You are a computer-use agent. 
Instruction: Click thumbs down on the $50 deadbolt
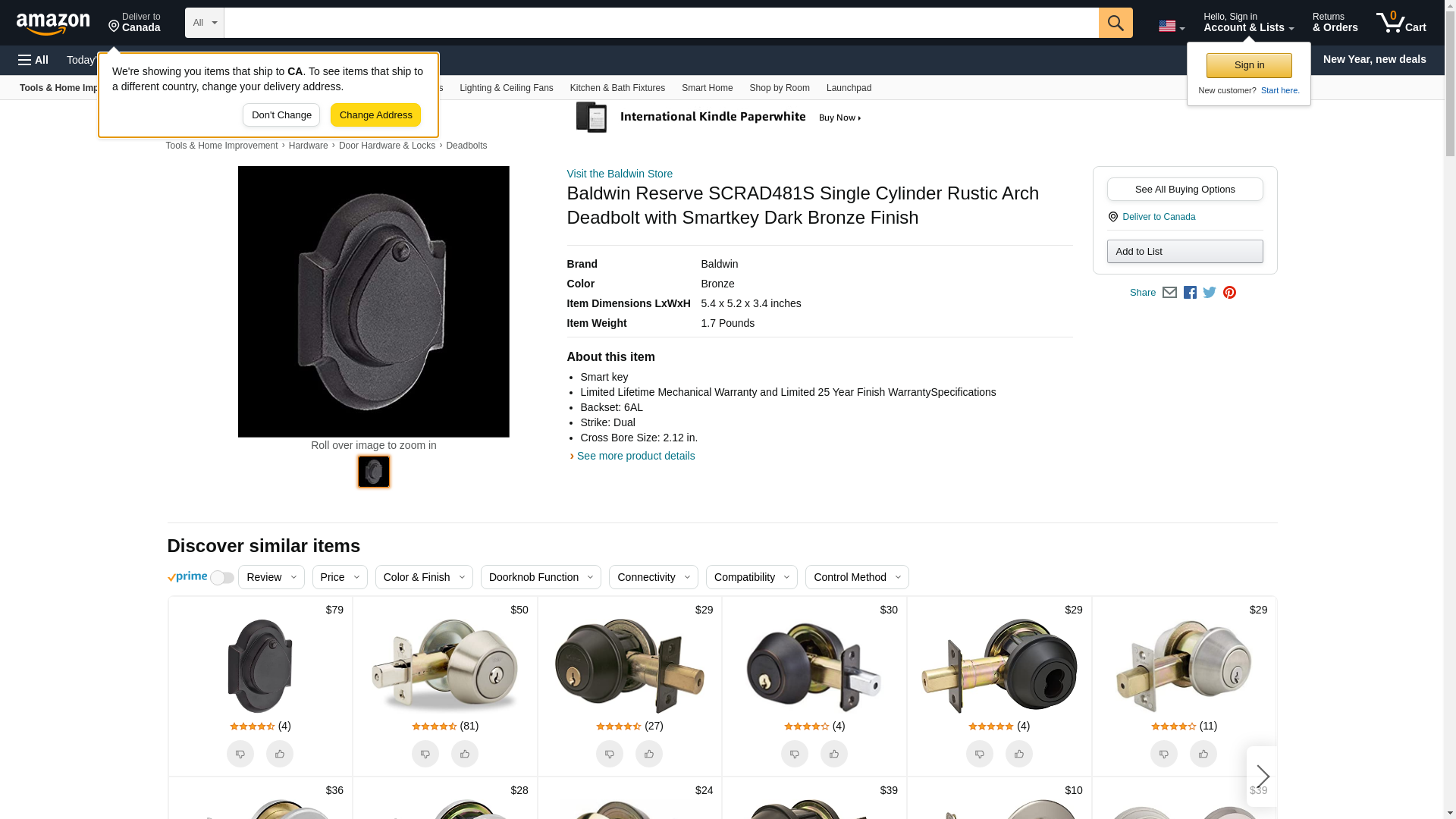pyautogui.click(x=425, y=754)
